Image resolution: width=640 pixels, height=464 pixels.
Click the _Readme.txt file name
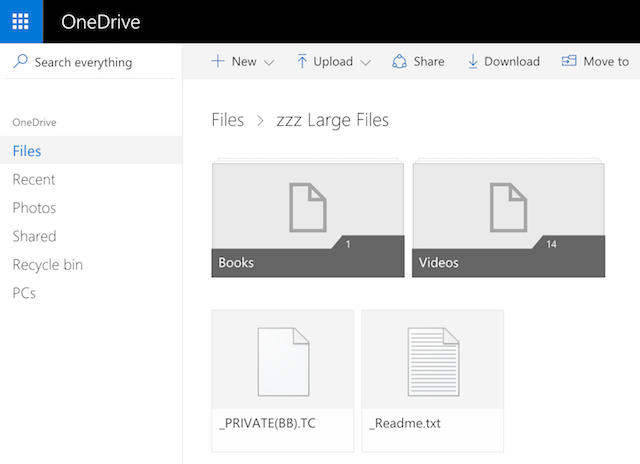tap(404, 423)
